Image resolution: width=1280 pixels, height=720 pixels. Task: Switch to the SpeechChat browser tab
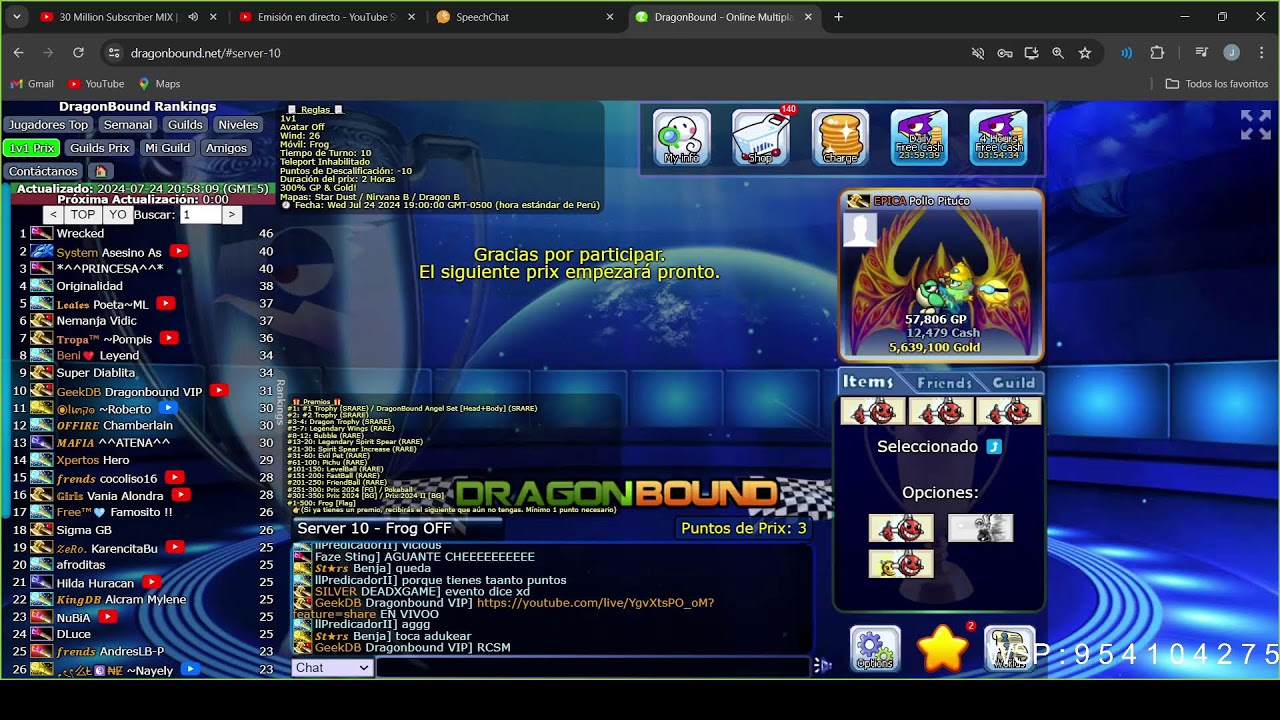tap(525, 17)
